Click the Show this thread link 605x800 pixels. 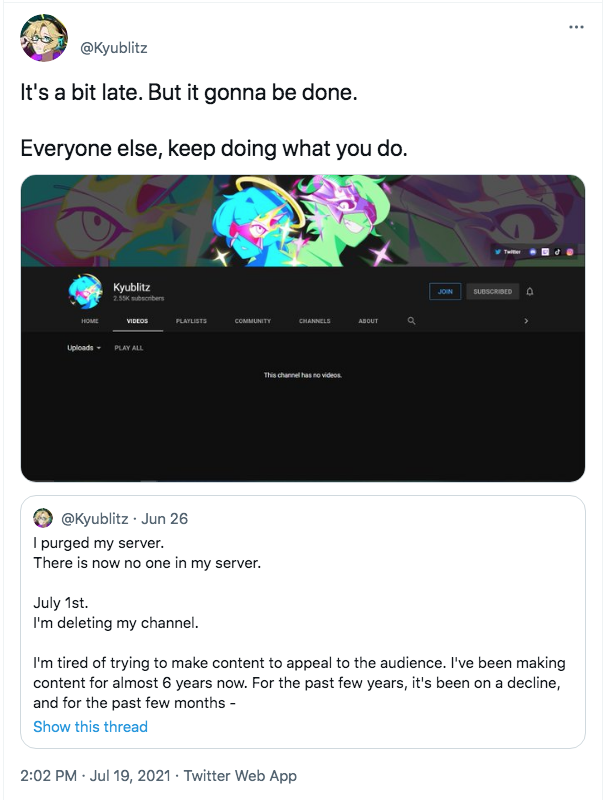coord(90,727)
